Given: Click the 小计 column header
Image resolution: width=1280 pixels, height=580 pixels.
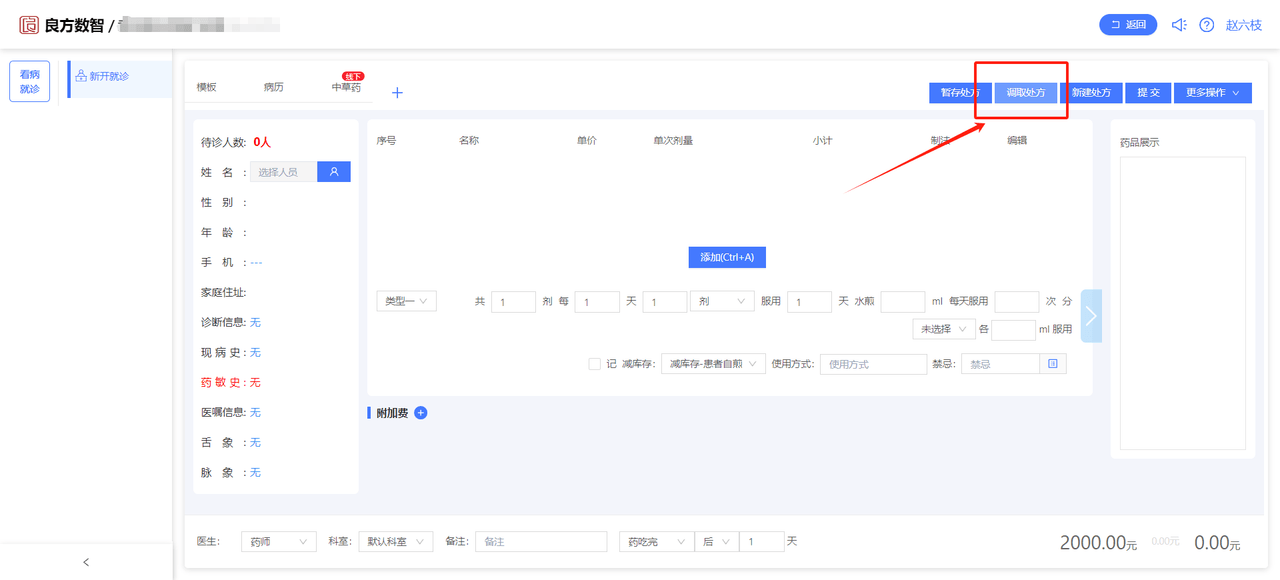Looking at the screenshot, I should pyautogui.click(x=823, y=141).
